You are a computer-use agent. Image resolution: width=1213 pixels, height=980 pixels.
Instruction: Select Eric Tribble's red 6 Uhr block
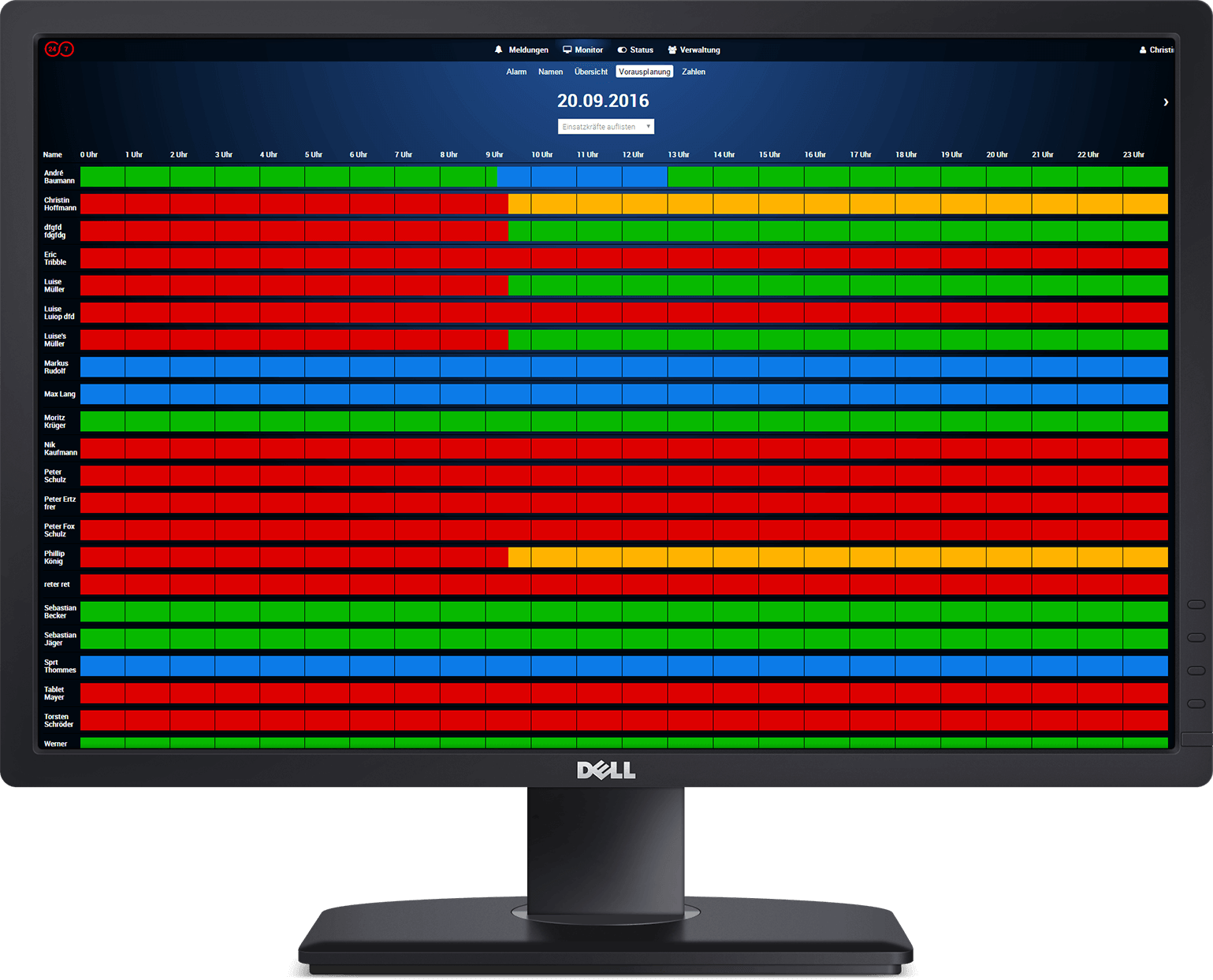372,258
